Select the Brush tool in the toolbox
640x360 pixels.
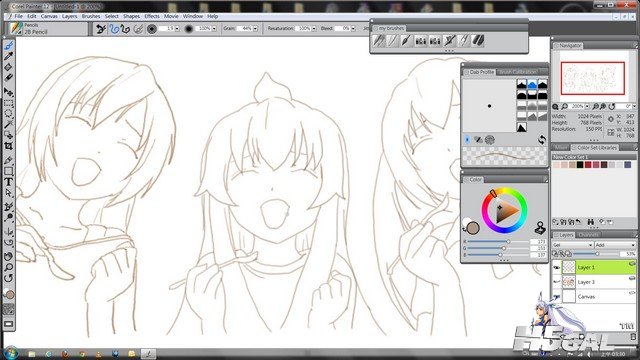point(9,46)
